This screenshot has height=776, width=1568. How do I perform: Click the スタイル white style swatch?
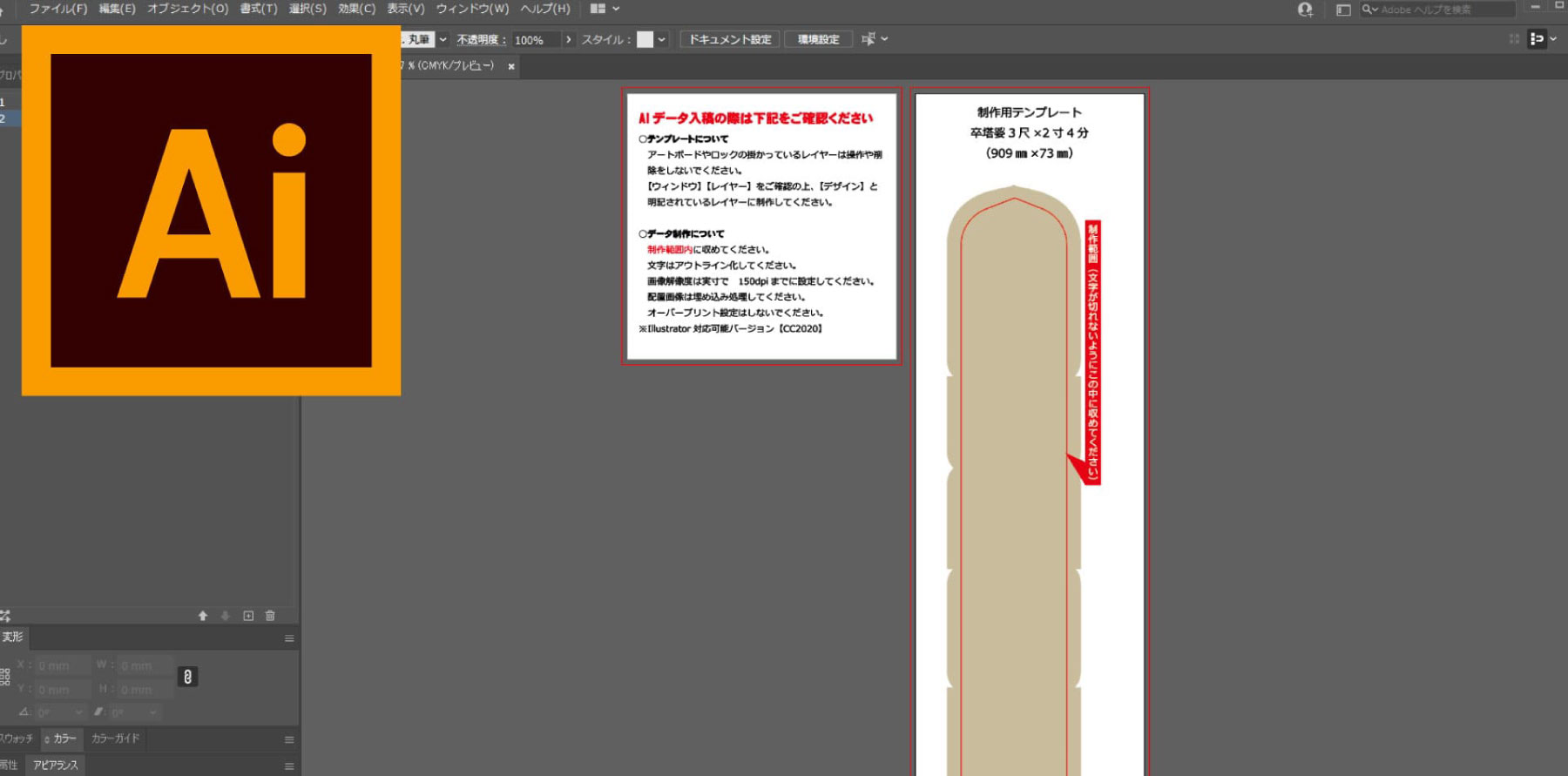coord(645,39)
